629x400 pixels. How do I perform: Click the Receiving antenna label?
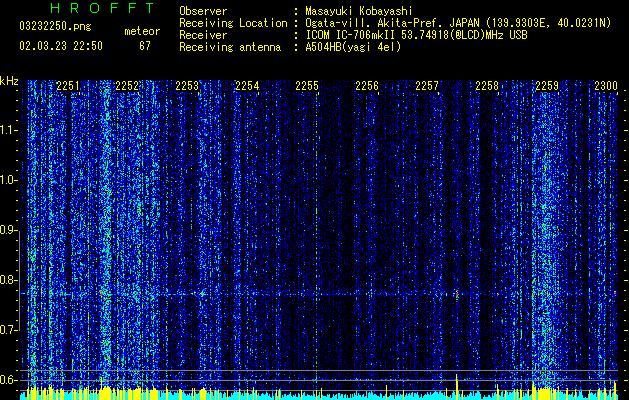point(230,47)
